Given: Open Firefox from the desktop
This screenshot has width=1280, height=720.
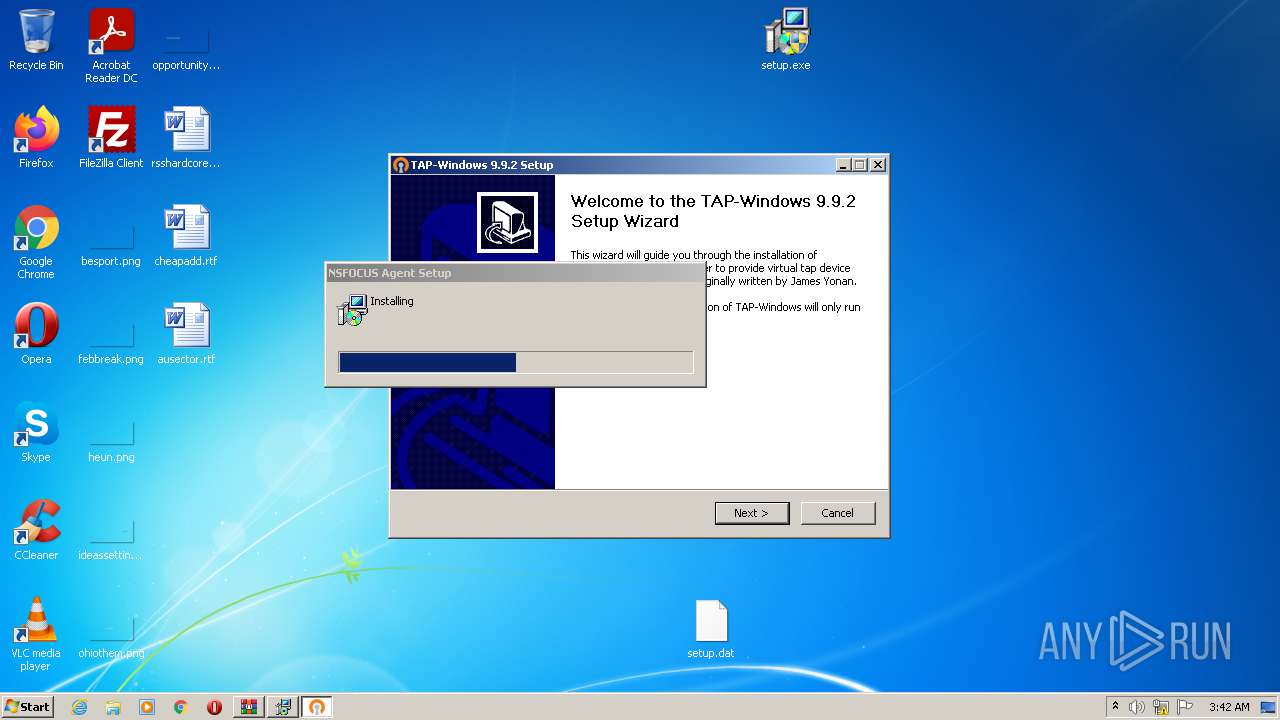Looking at the screenshot, I should (36, 138).
